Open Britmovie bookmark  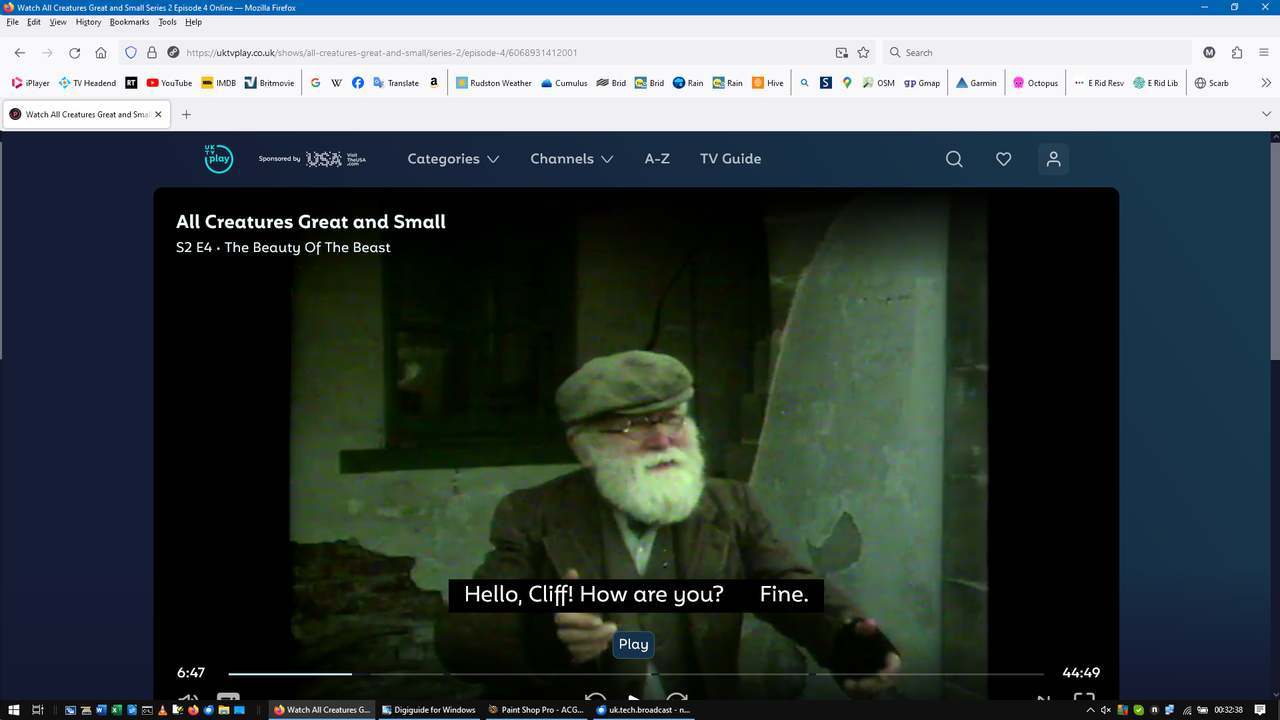coord(269,83)
